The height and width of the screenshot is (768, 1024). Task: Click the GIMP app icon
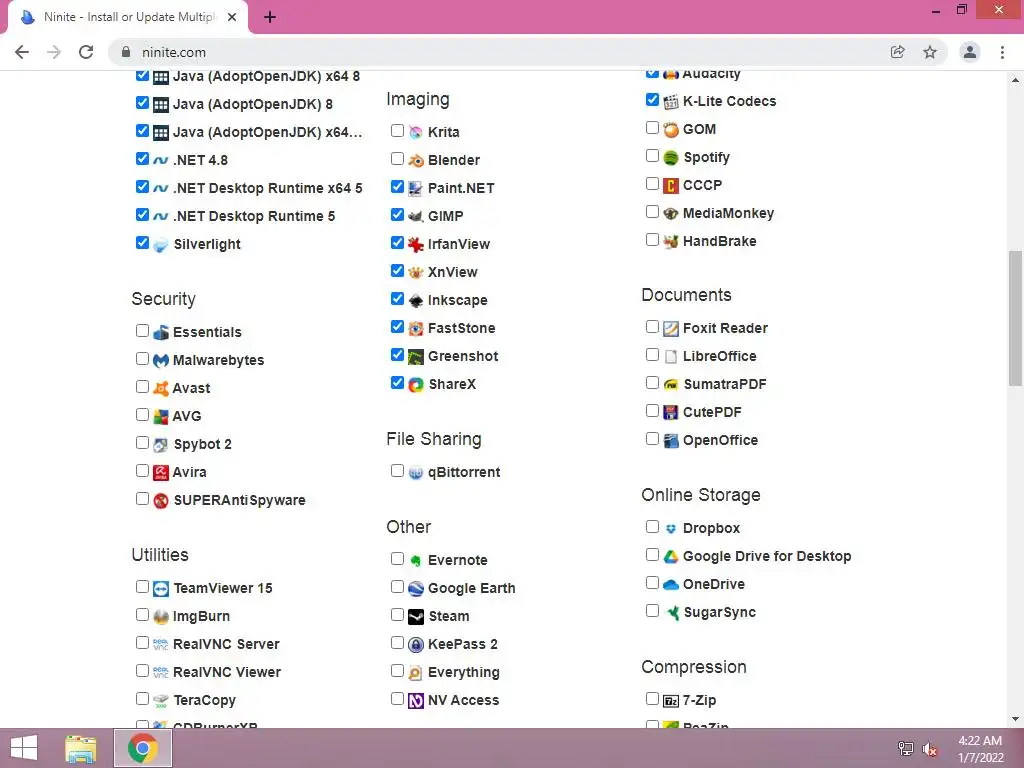(415, 216)
